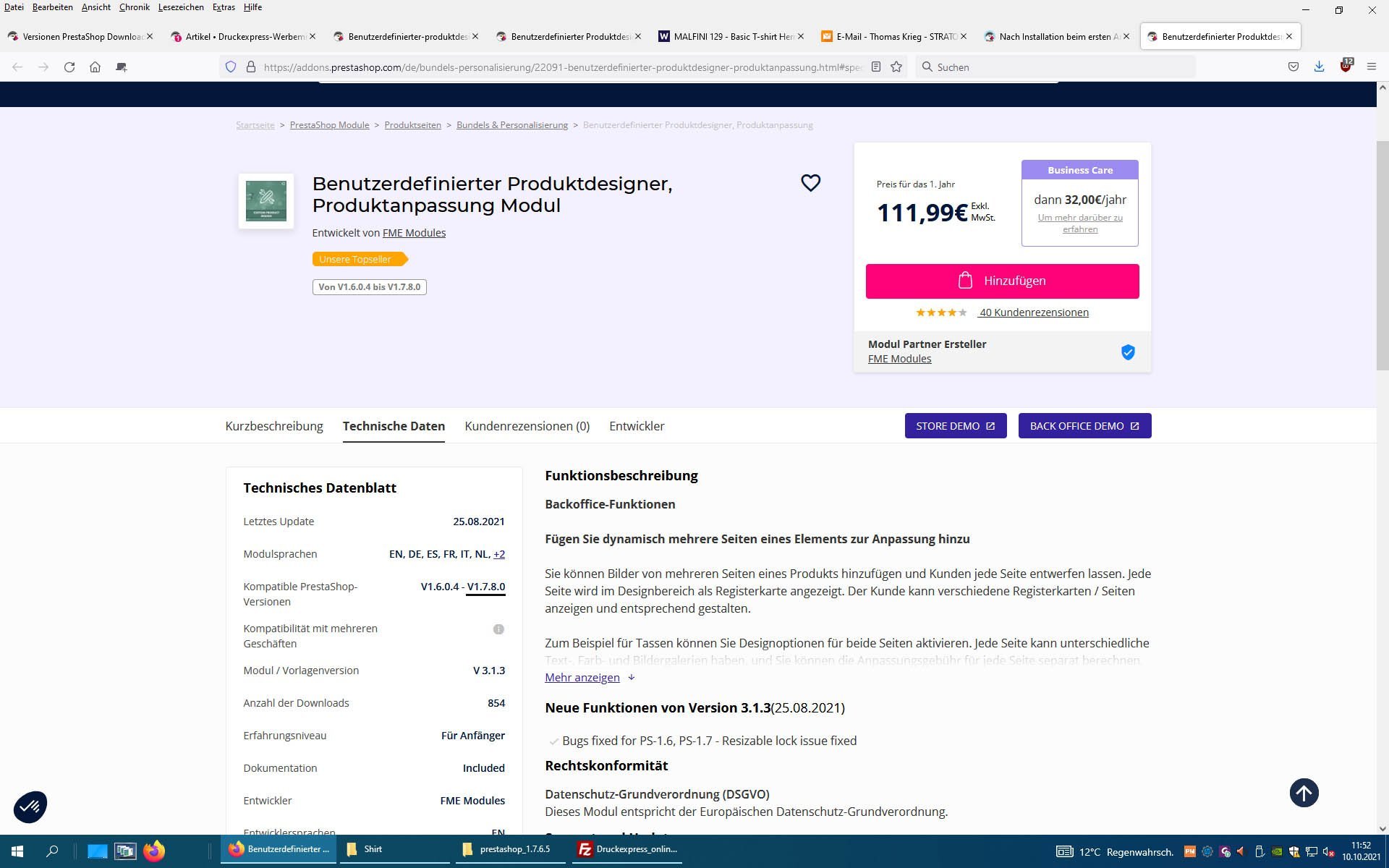
Task: Open the STORE DEMO link
Action: [955, 426]
